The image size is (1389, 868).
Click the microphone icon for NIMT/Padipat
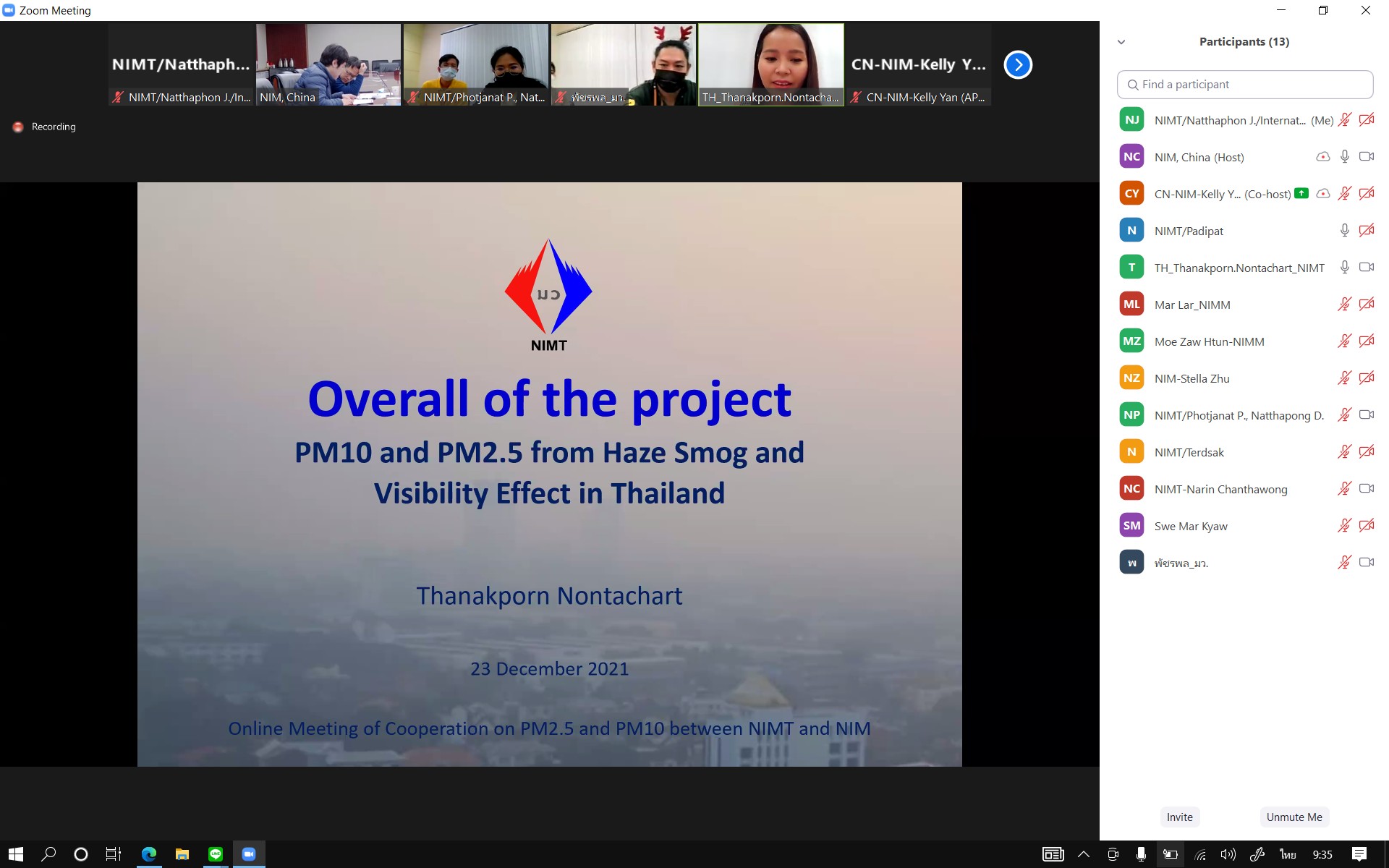(1344, 230)
